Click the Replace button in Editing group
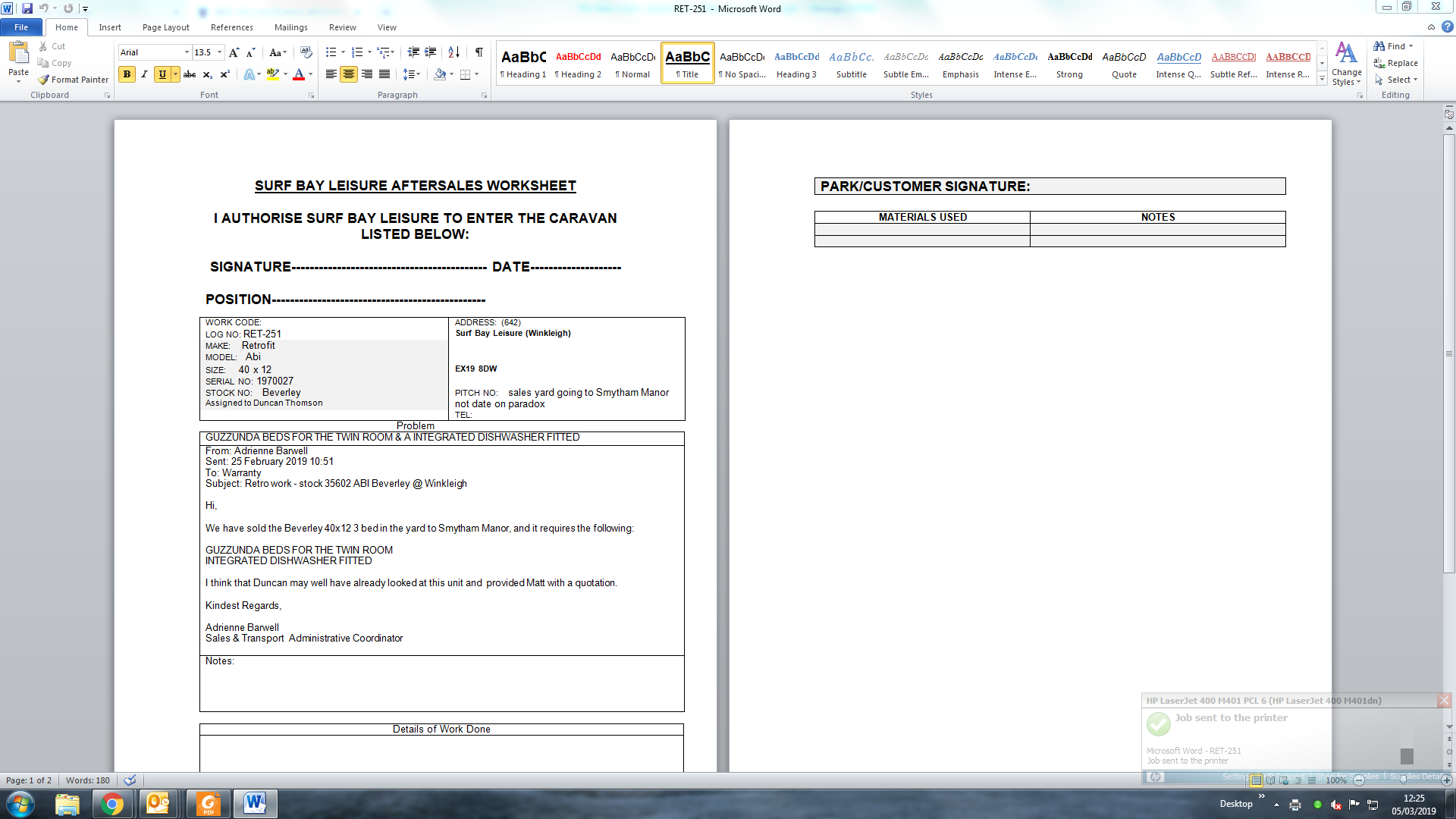 (x=1395, y=63)
